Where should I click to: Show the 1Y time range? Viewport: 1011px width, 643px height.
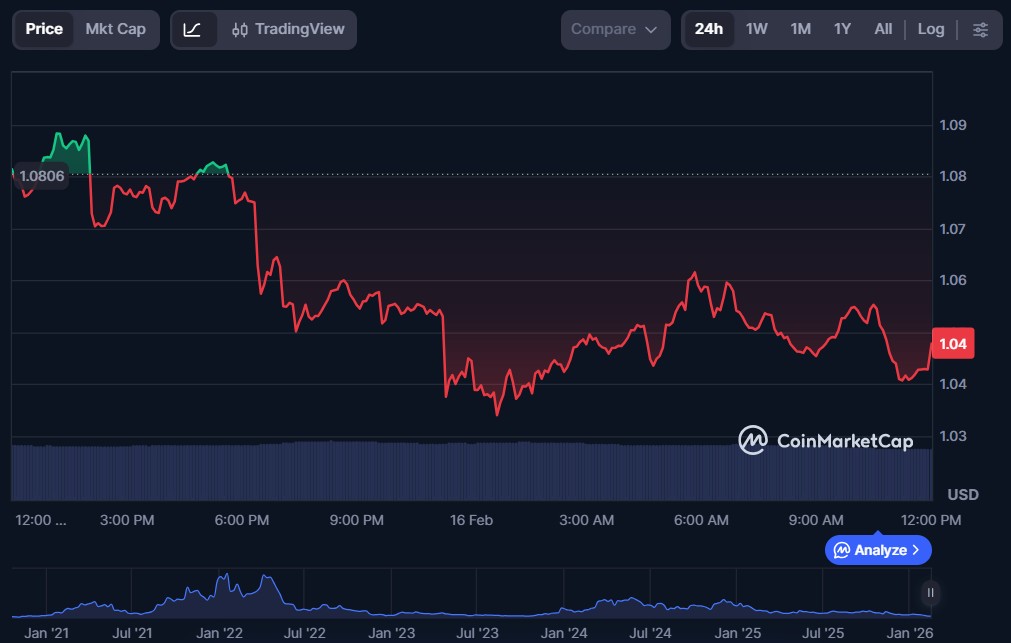coord(842,29)
